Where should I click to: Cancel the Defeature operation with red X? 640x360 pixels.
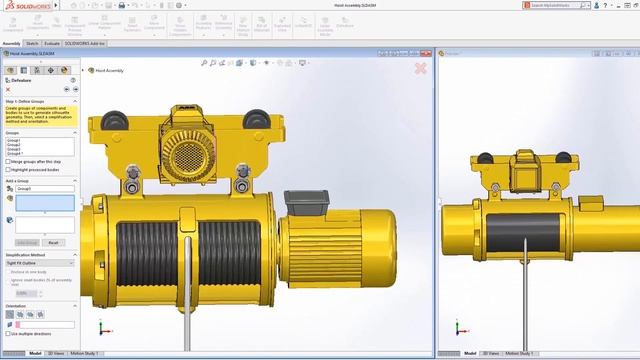pyautogui.click(x=8, y=89)
